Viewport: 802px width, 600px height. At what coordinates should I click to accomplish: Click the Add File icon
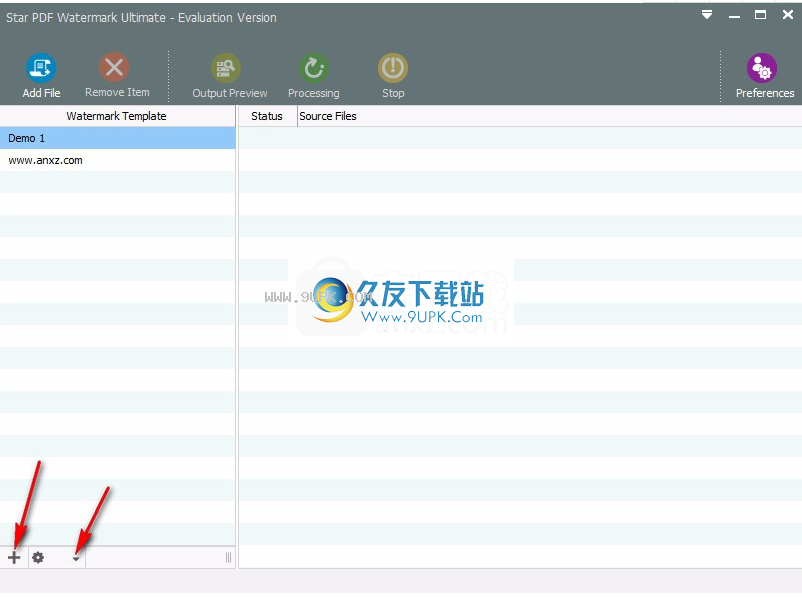[41, 68]
